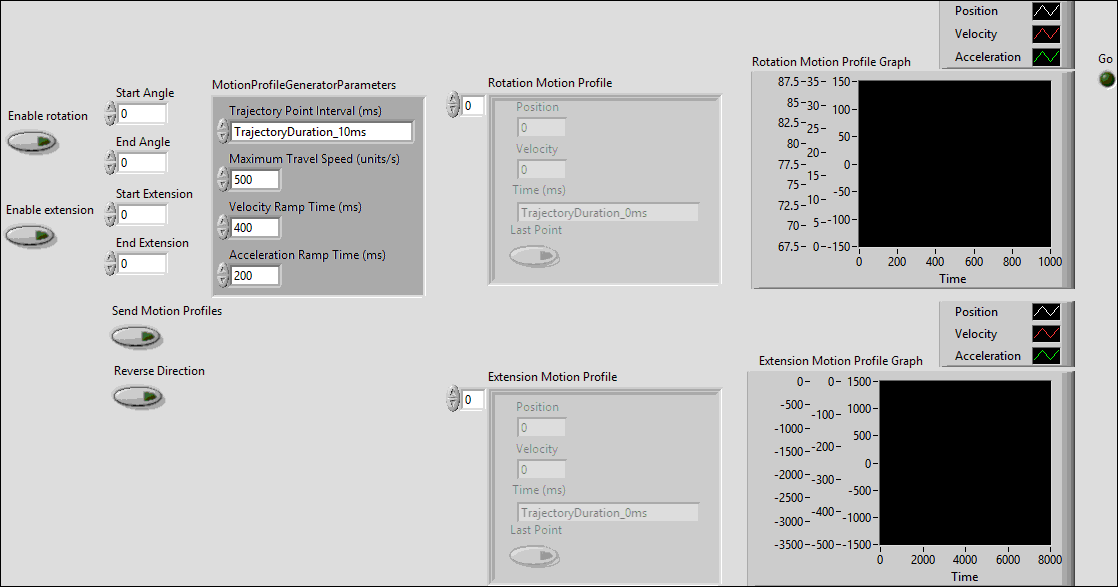Toggle the Enable rotation switch
Screen dimensions: 1118x587
pos(32,141)
